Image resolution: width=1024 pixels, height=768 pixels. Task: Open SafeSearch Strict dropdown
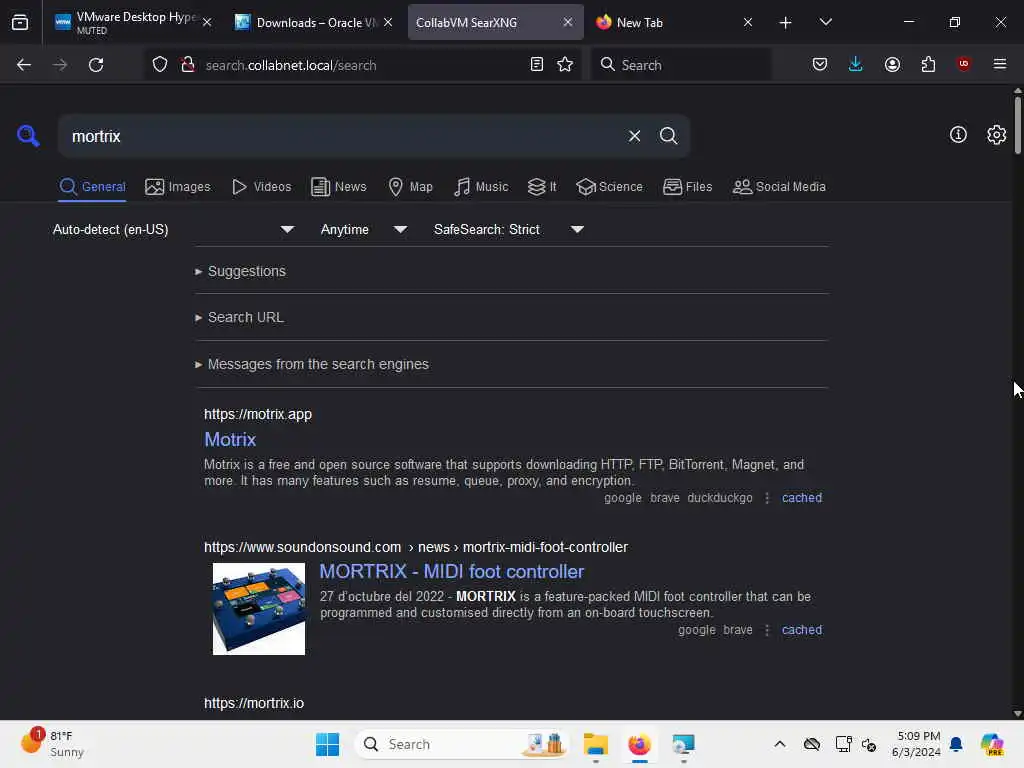508,229
